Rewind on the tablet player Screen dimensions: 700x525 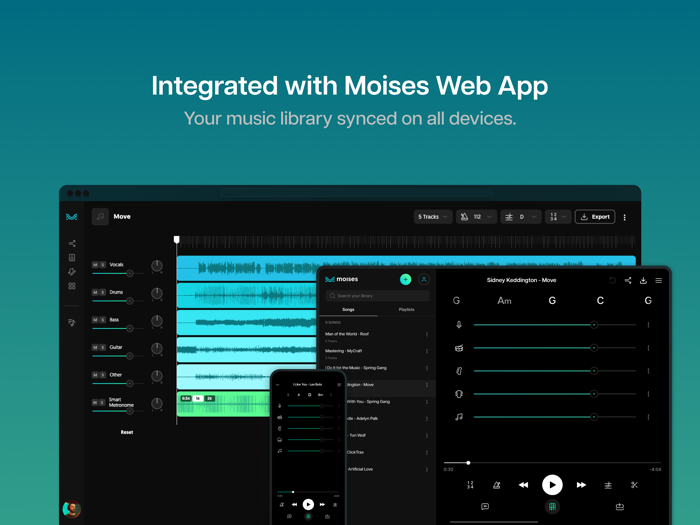523,485
